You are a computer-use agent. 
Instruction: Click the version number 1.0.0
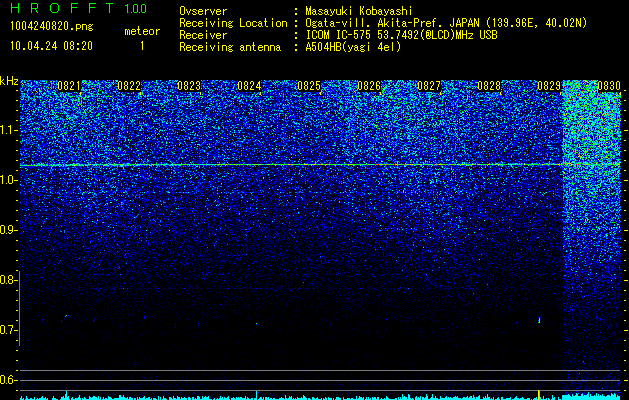pos(136,8)
